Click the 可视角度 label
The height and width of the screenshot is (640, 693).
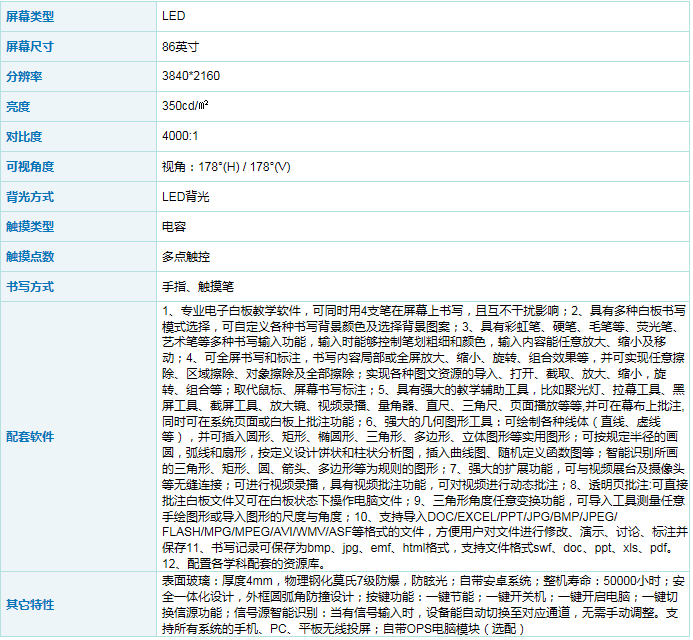(30, 167)
